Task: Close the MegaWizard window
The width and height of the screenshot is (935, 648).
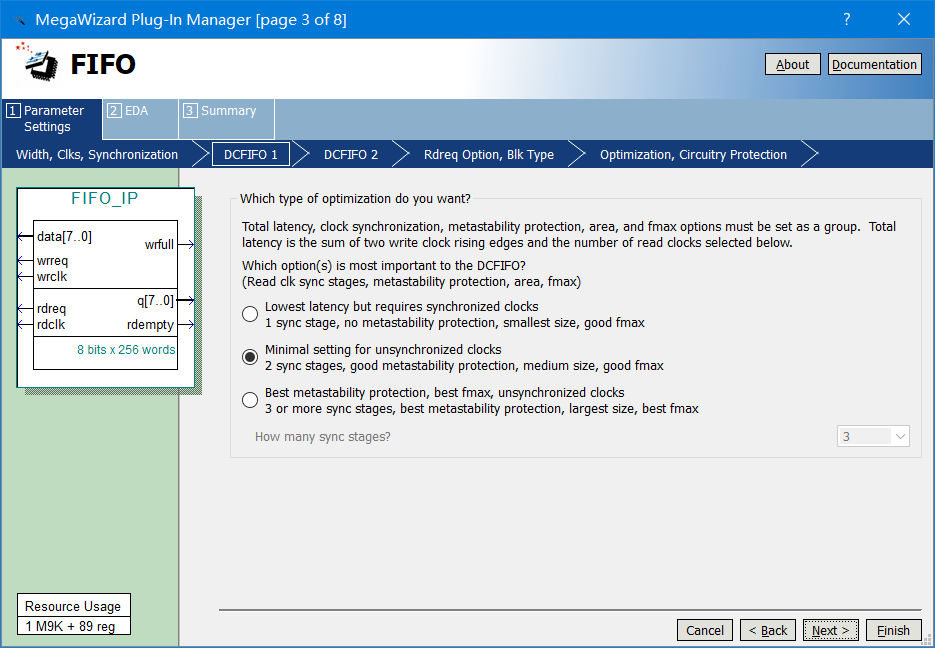Action: coord(903,19)
